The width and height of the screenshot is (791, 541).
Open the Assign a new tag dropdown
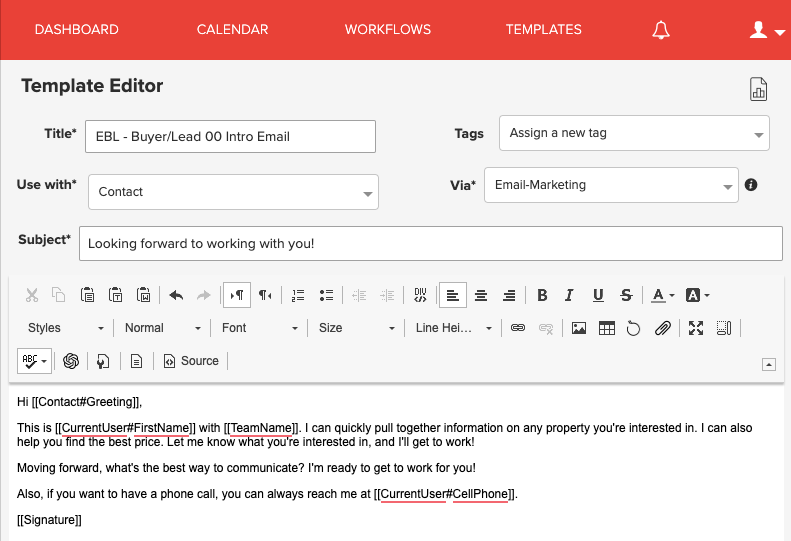(634, 133)
